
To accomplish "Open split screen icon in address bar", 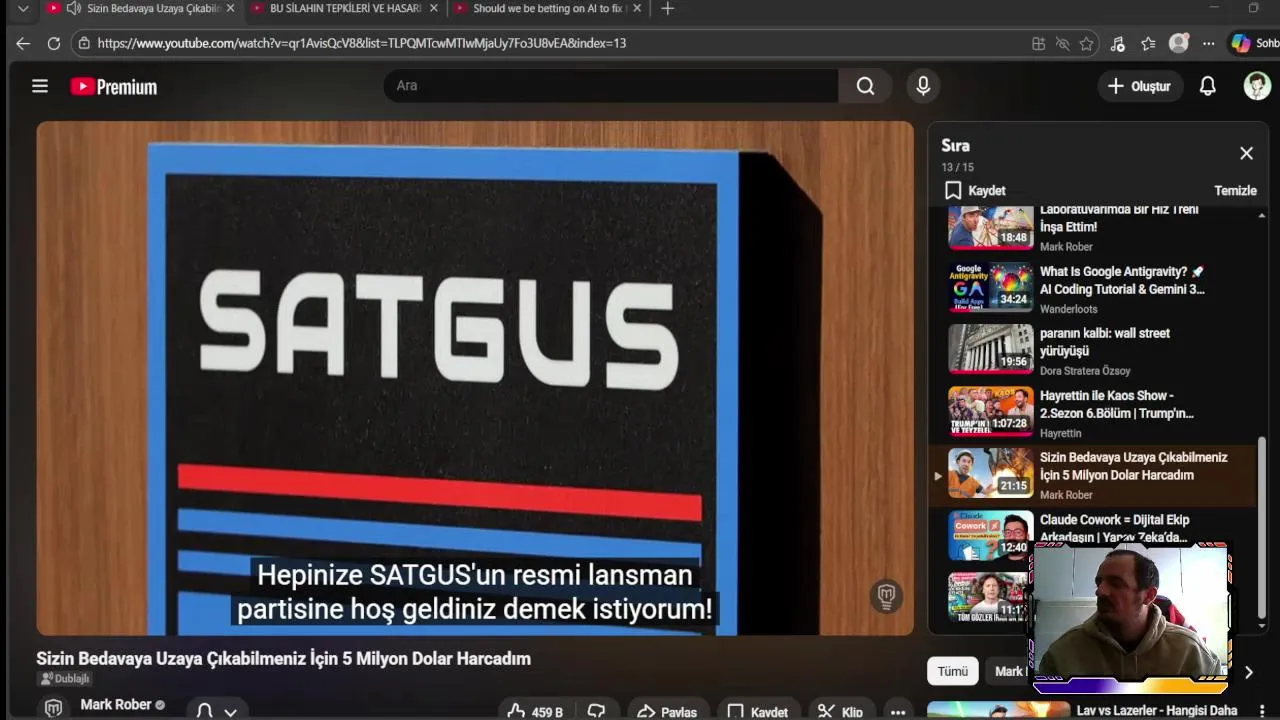I will point(1038,43).
